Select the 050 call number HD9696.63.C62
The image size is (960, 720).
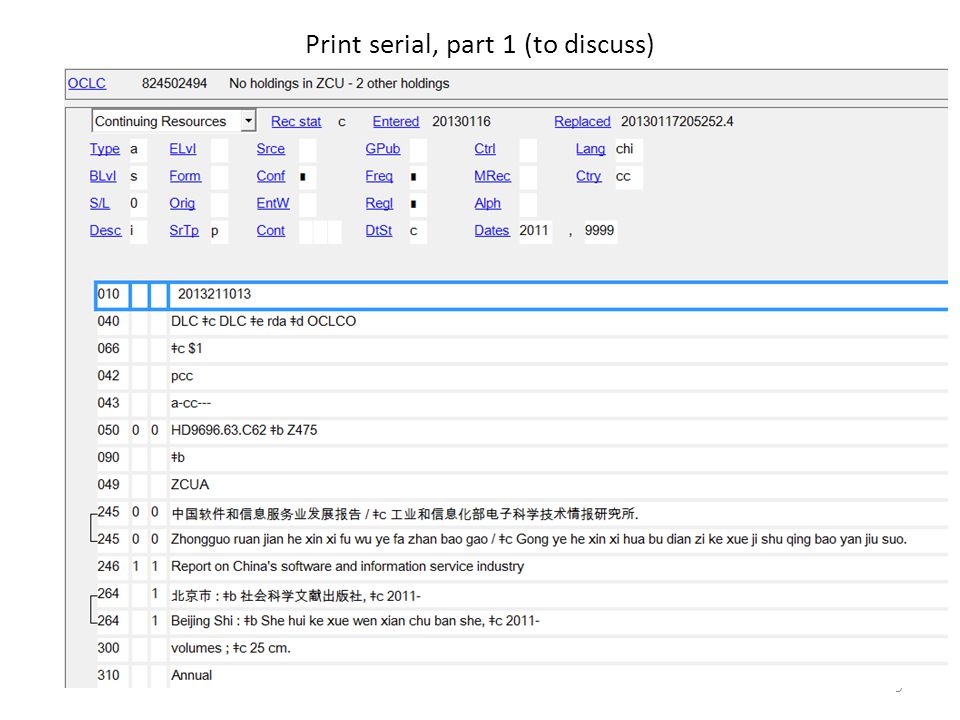click(219, 430)
